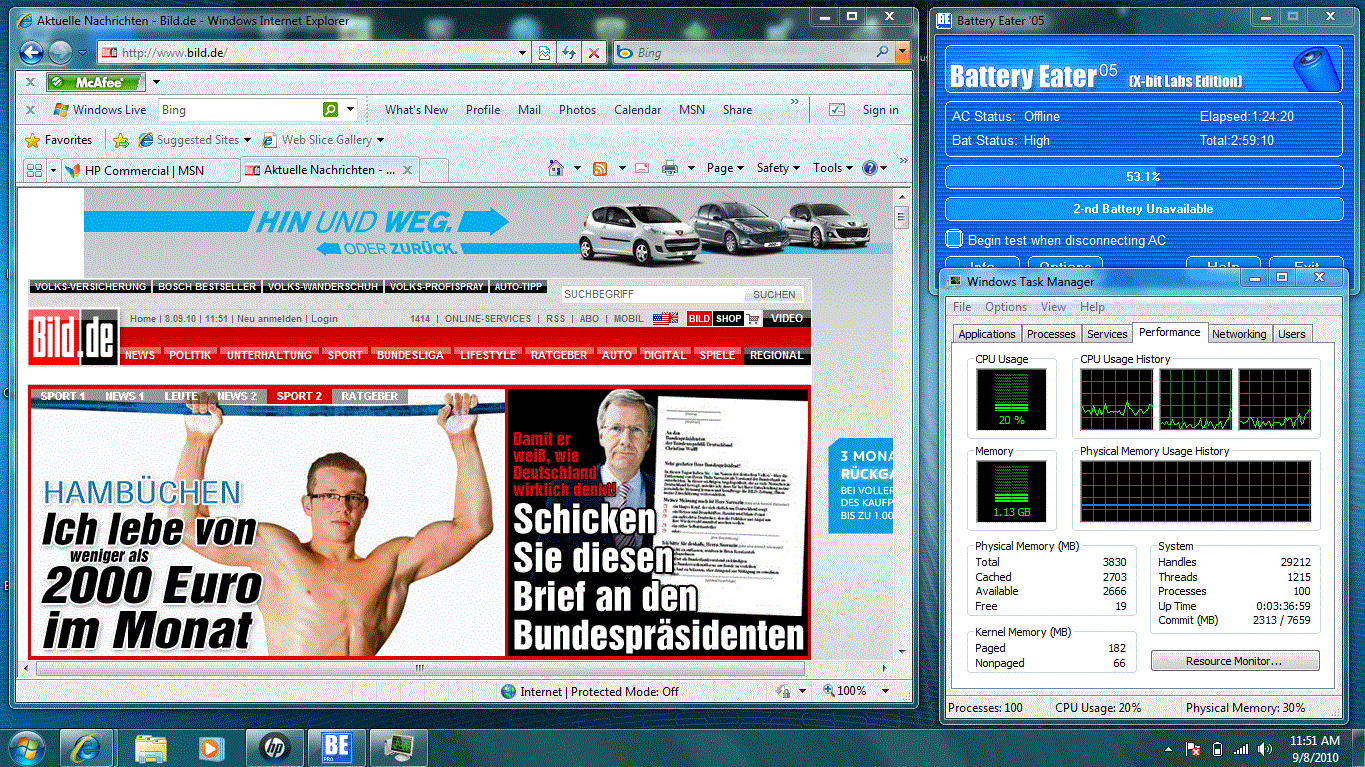The height and width of the screenshot is (767, 1365).
Task: Click the Windows Live toolbar options icon beside Sign in
Action: (x=838, y=110)
